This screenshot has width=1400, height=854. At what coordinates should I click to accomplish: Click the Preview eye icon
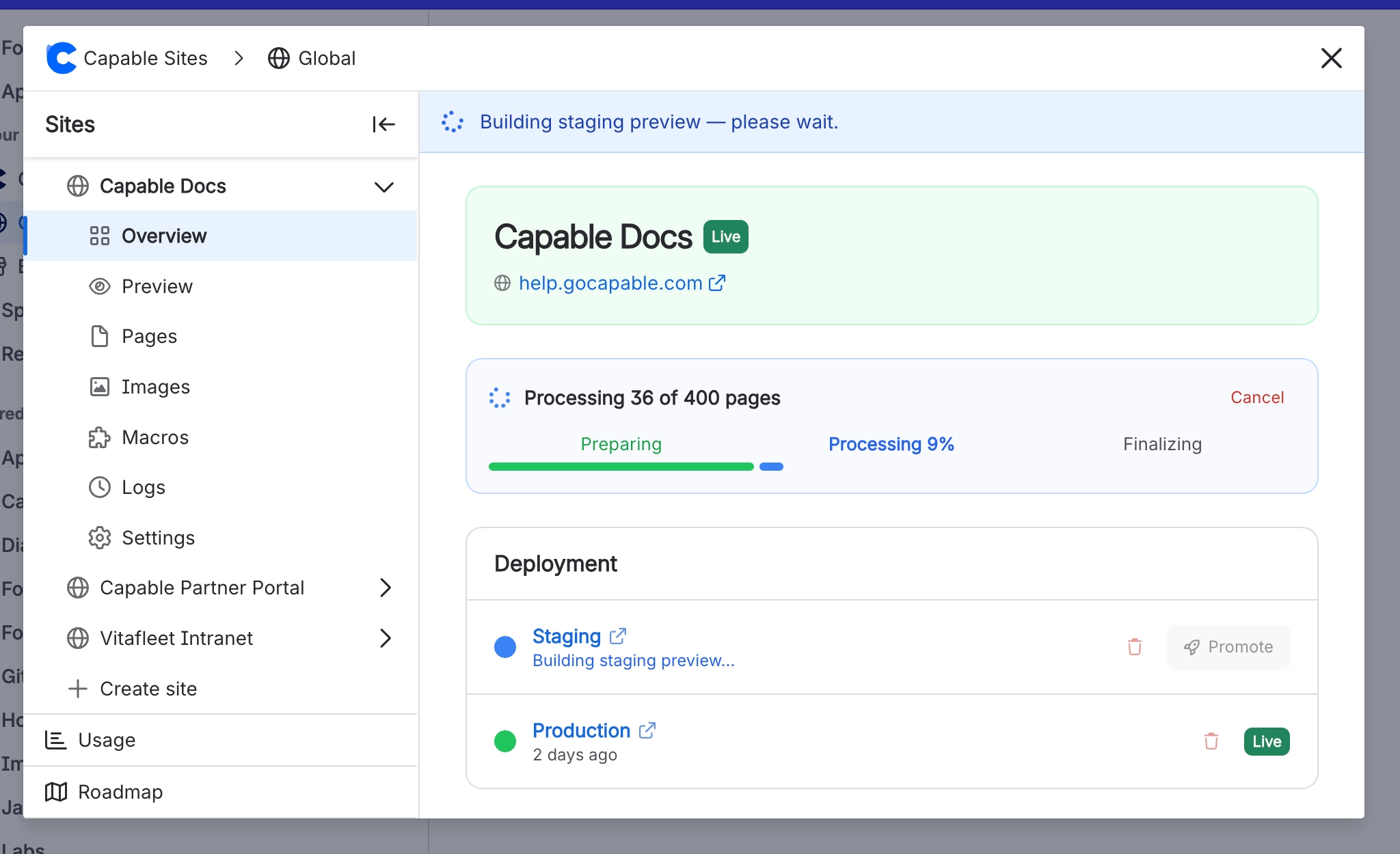pyautogui.click(x=100, y=286)
